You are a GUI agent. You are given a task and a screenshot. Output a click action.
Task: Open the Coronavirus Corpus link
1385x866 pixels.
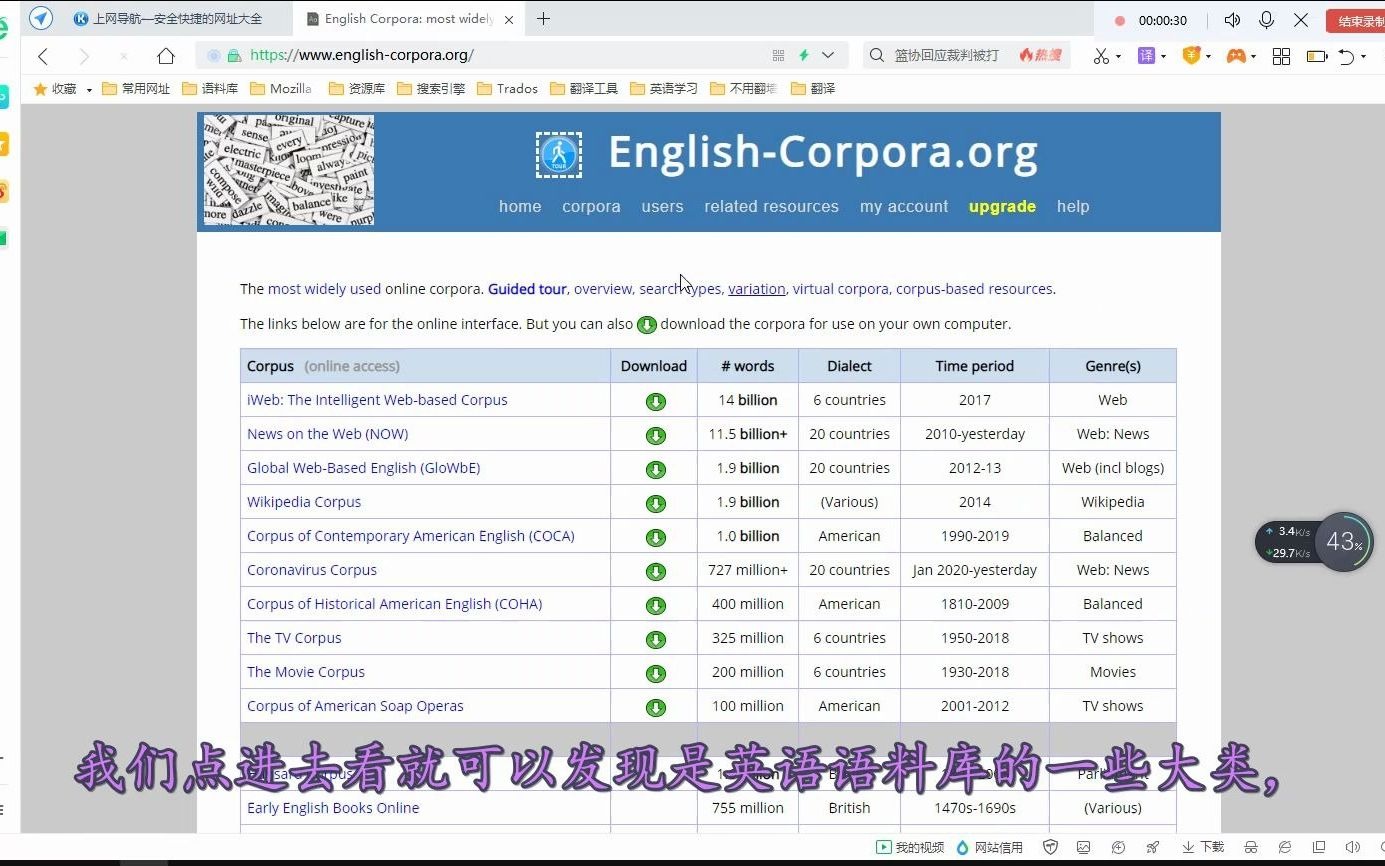pyautogui.click(x=312, y=570)
